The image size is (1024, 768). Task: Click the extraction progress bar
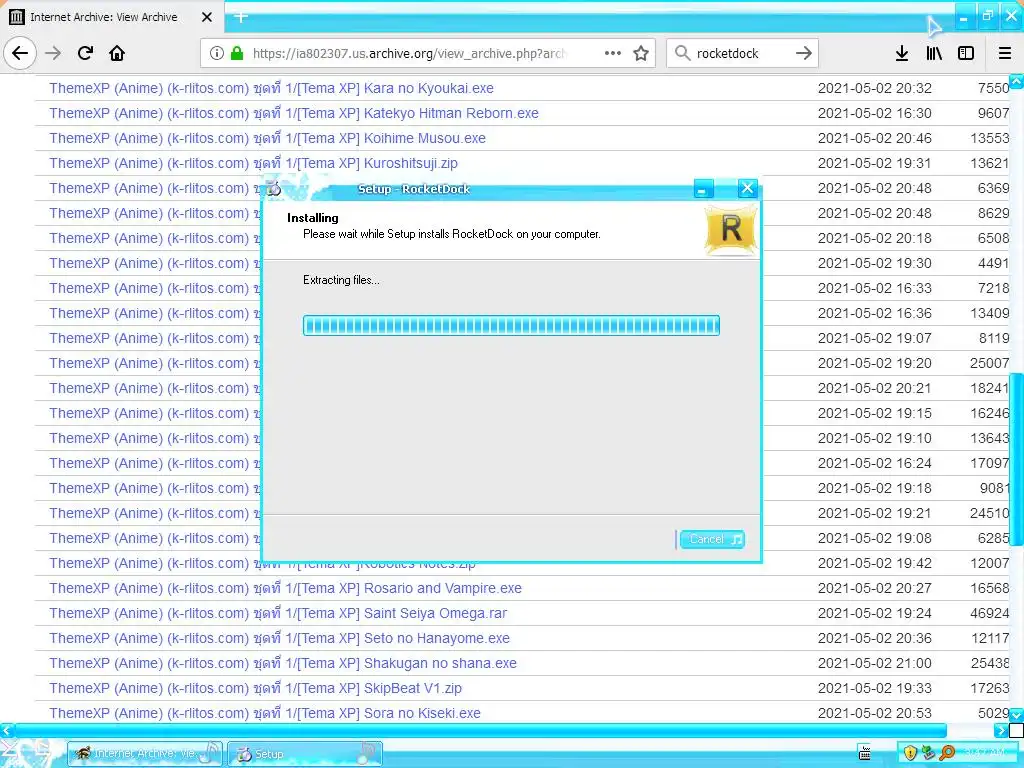coord(511,325)
